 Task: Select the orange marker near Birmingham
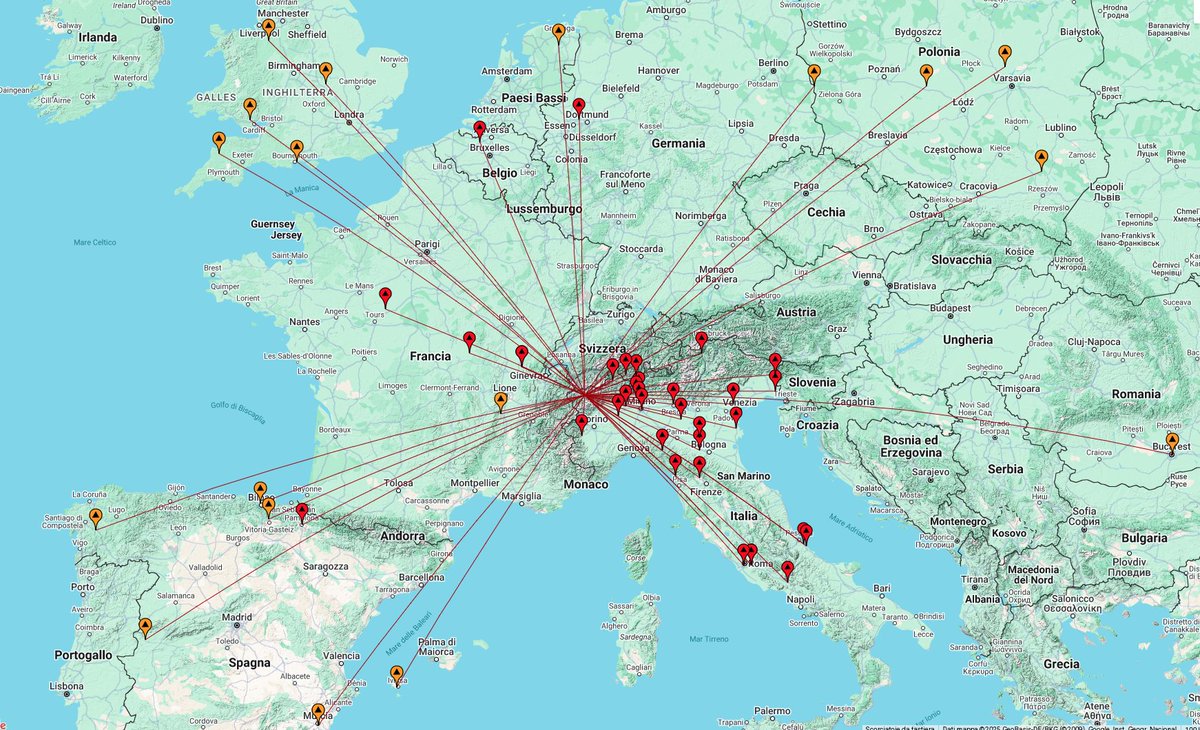click(325, 72)
